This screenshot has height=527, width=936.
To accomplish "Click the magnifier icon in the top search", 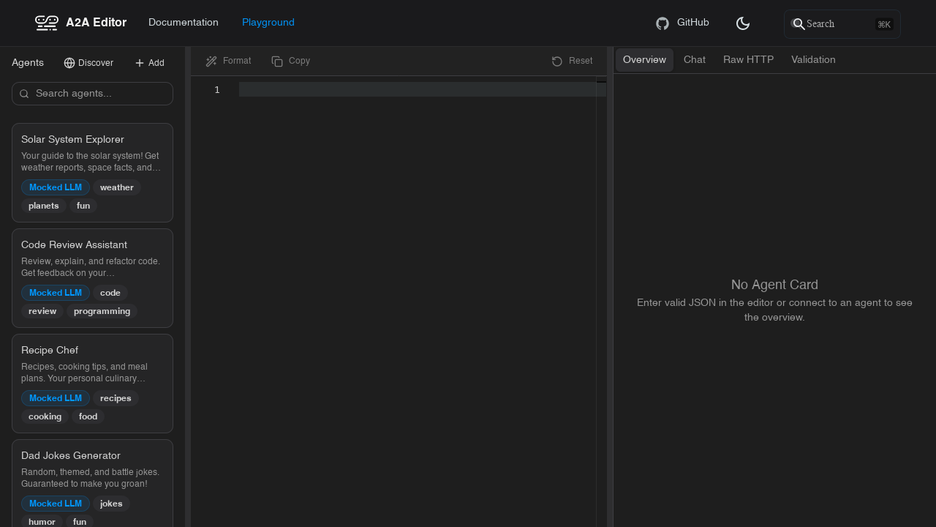I will [798, 24].
